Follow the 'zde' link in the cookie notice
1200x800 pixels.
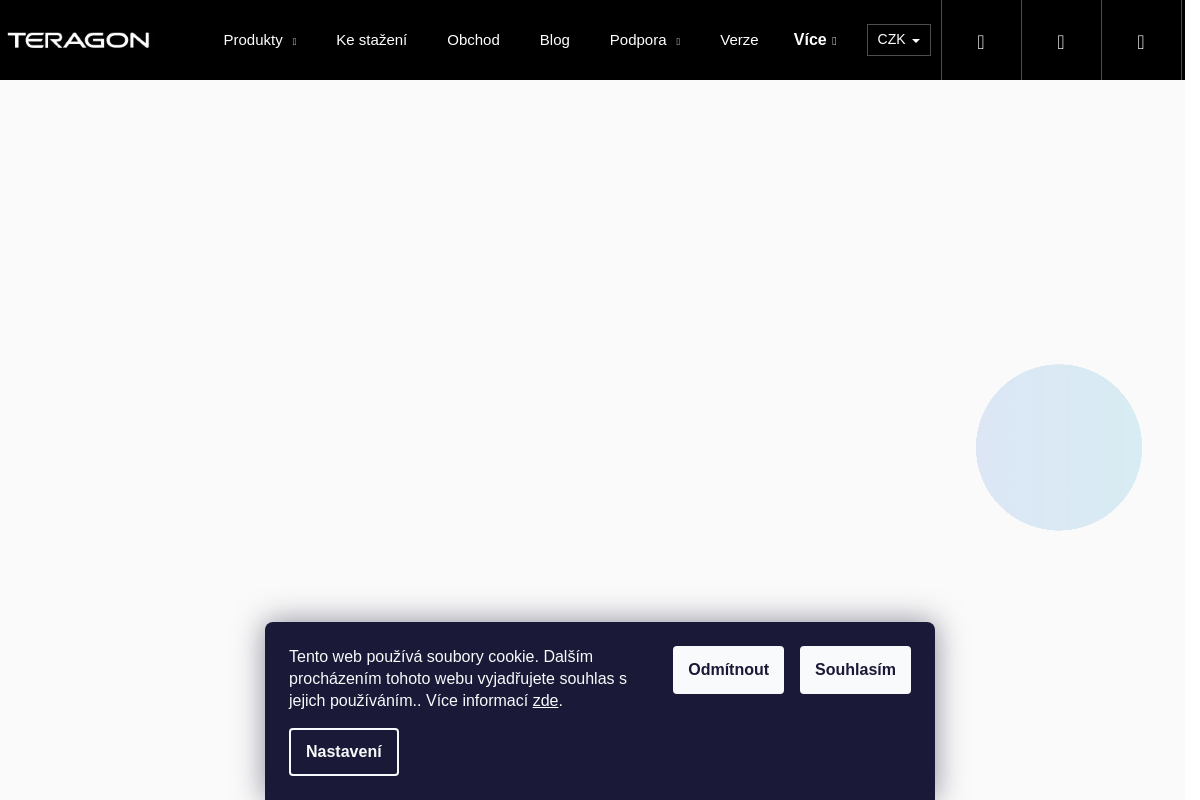pos(545,701)
